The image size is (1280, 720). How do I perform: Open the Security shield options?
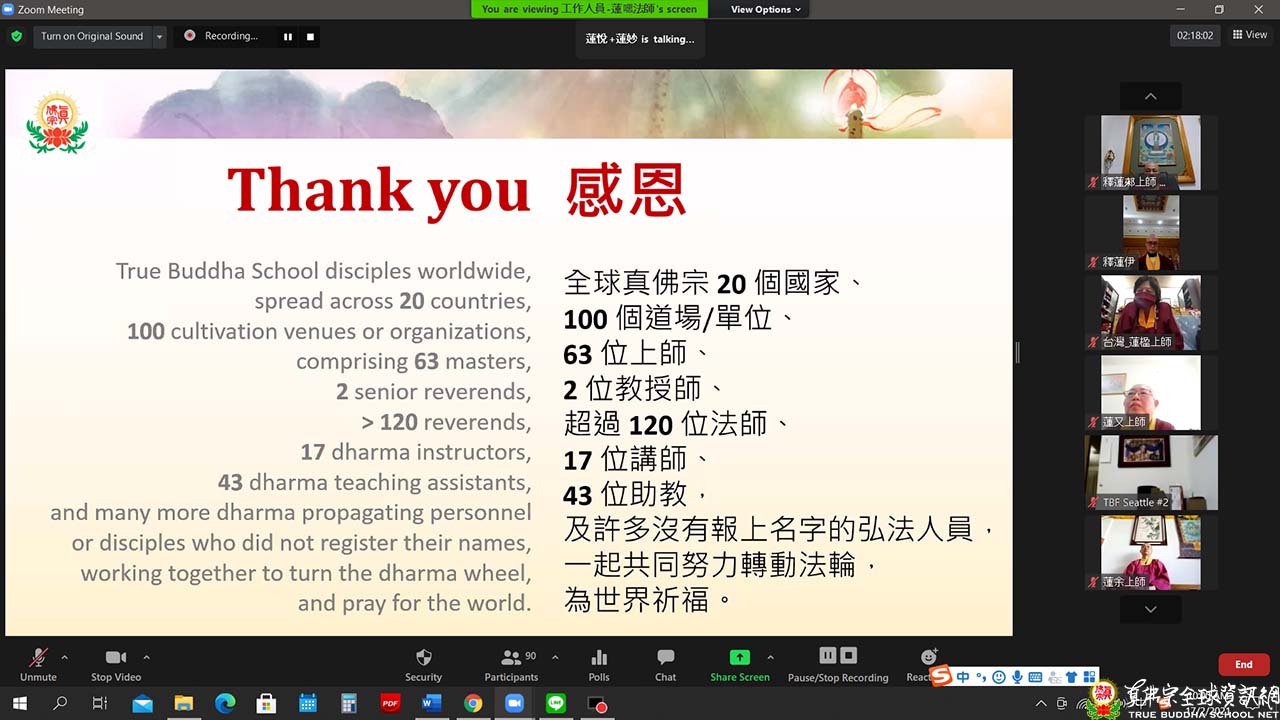click(423, 664)
